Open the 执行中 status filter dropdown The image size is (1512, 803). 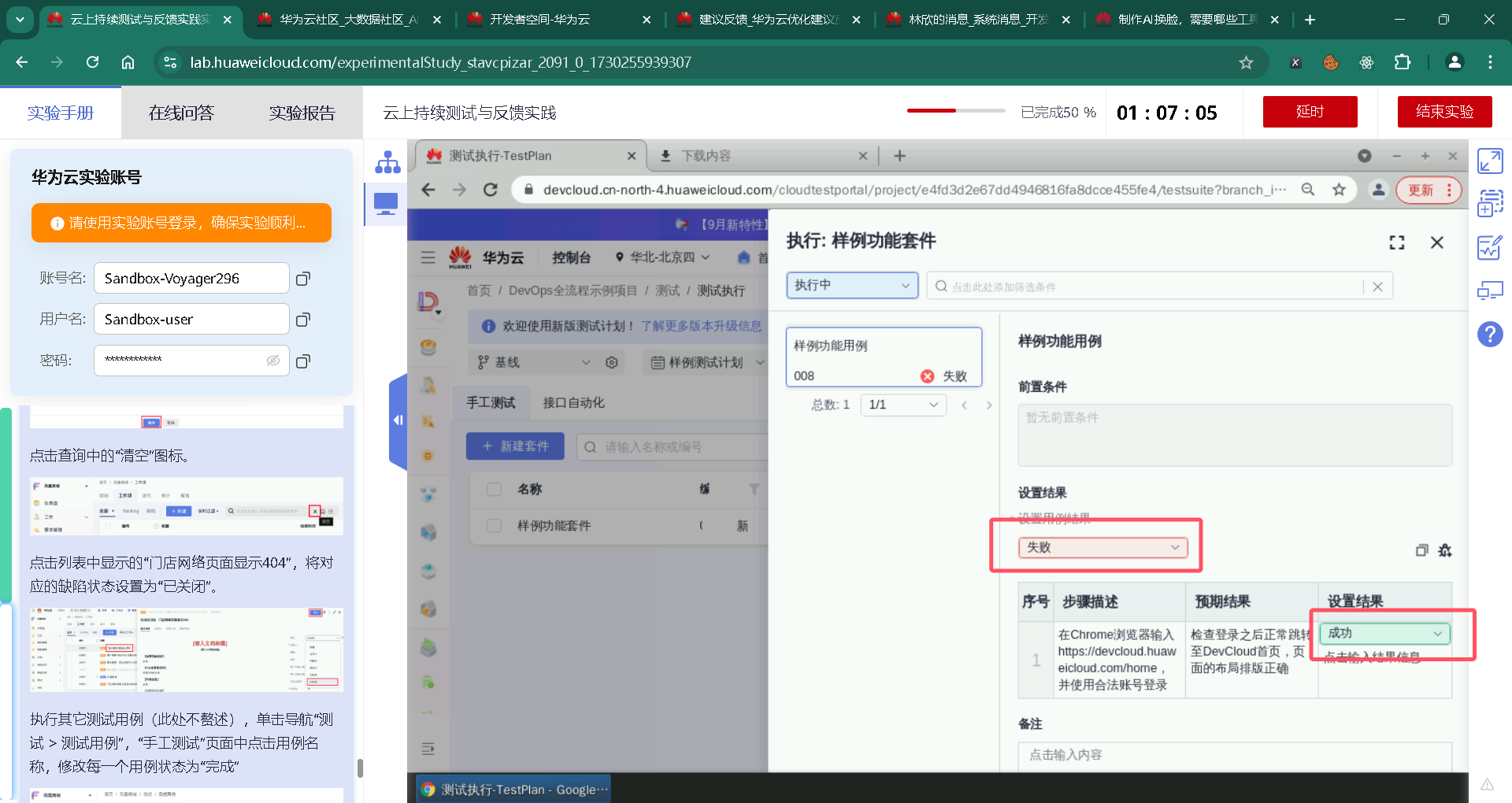(852, 285)
